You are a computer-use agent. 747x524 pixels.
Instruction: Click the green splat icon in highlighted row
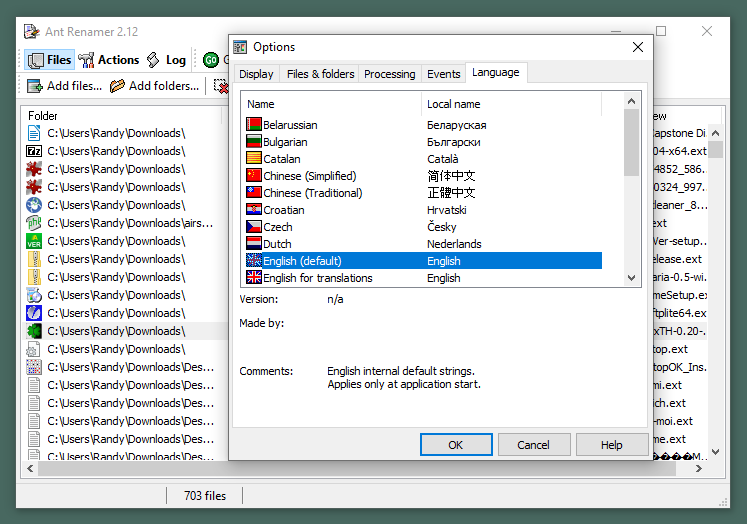[34, 331]
